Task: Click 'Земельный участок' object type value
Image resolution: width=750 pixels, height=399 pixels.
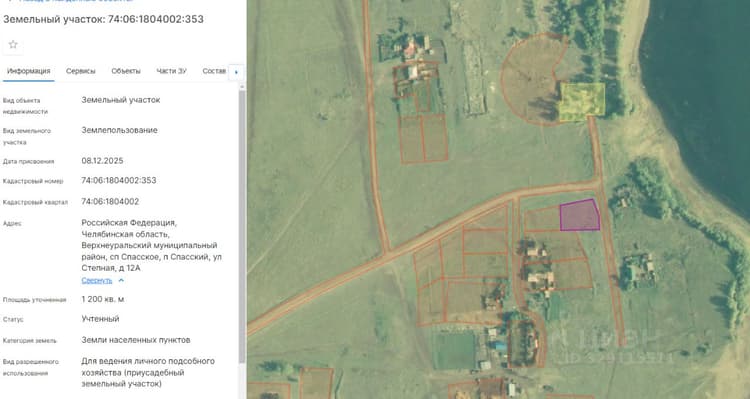Action: click(121, 100)
